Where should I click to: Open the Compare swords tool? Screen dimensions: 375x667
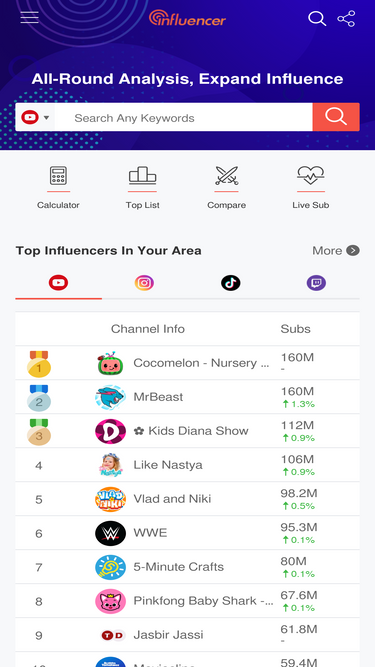click(x=227, y=187)
